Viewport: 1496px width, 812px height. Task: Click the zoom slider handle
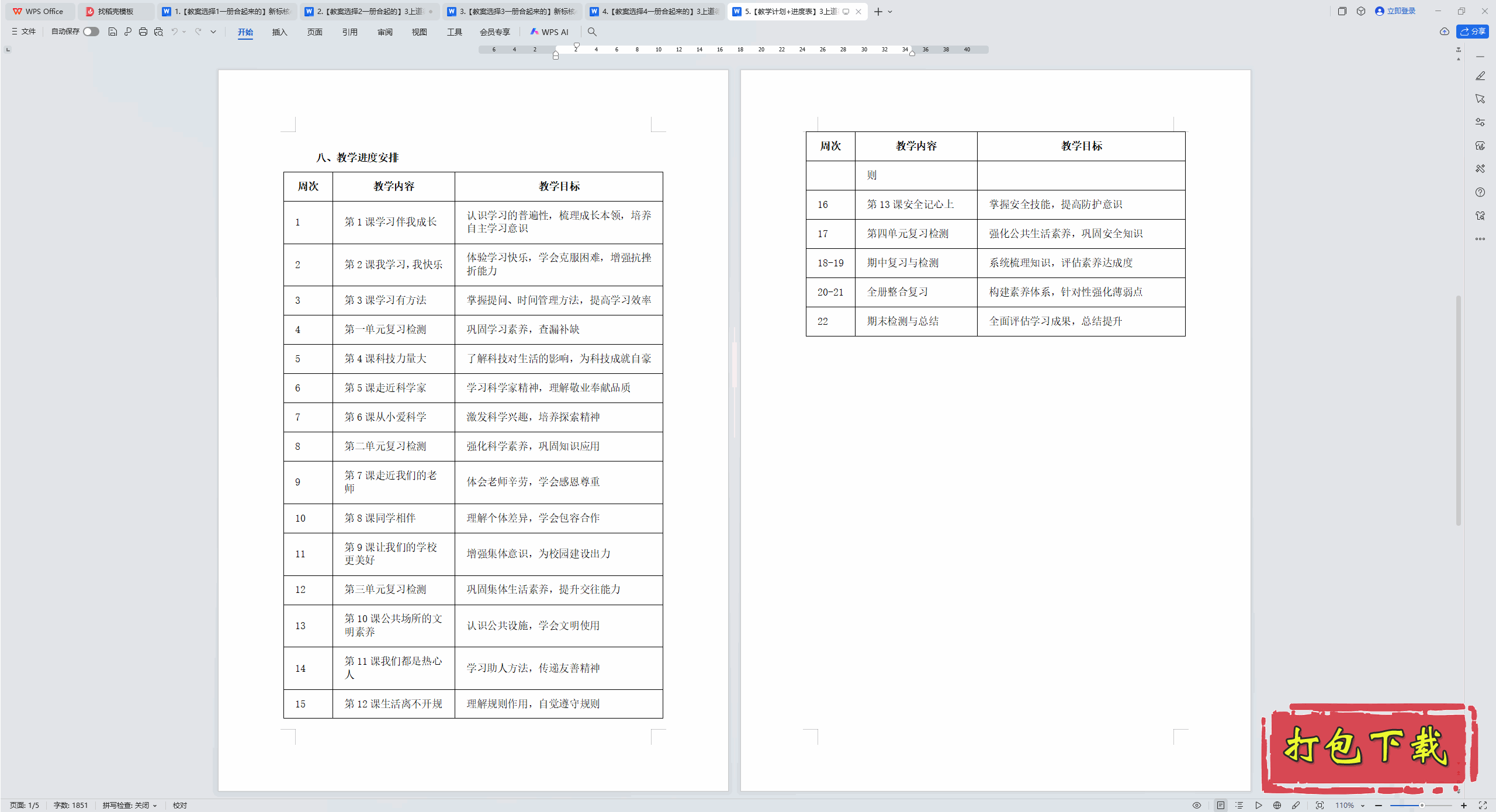pos(1422,805)
